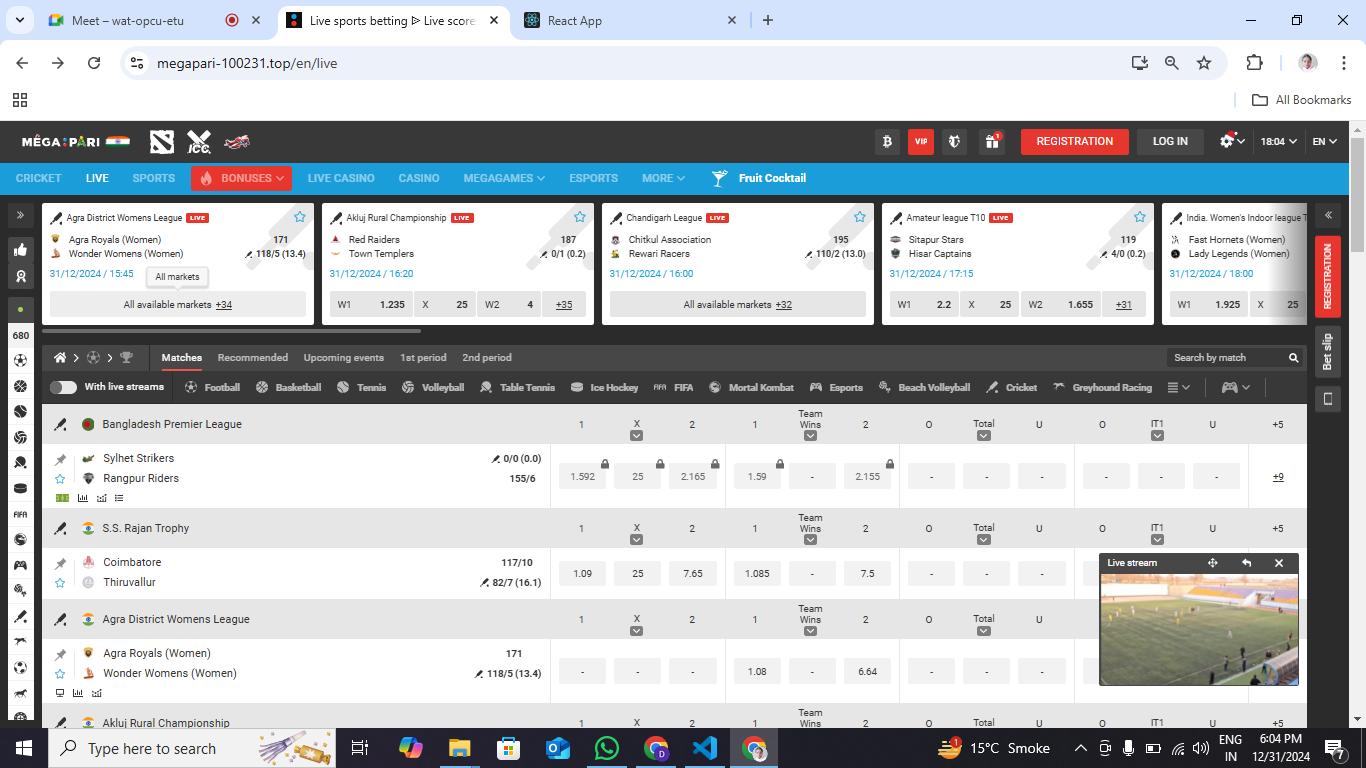Select the FIFA icon in left sidebar
Viewport: 1366px width, 768px height.
[x=20, y=514]
